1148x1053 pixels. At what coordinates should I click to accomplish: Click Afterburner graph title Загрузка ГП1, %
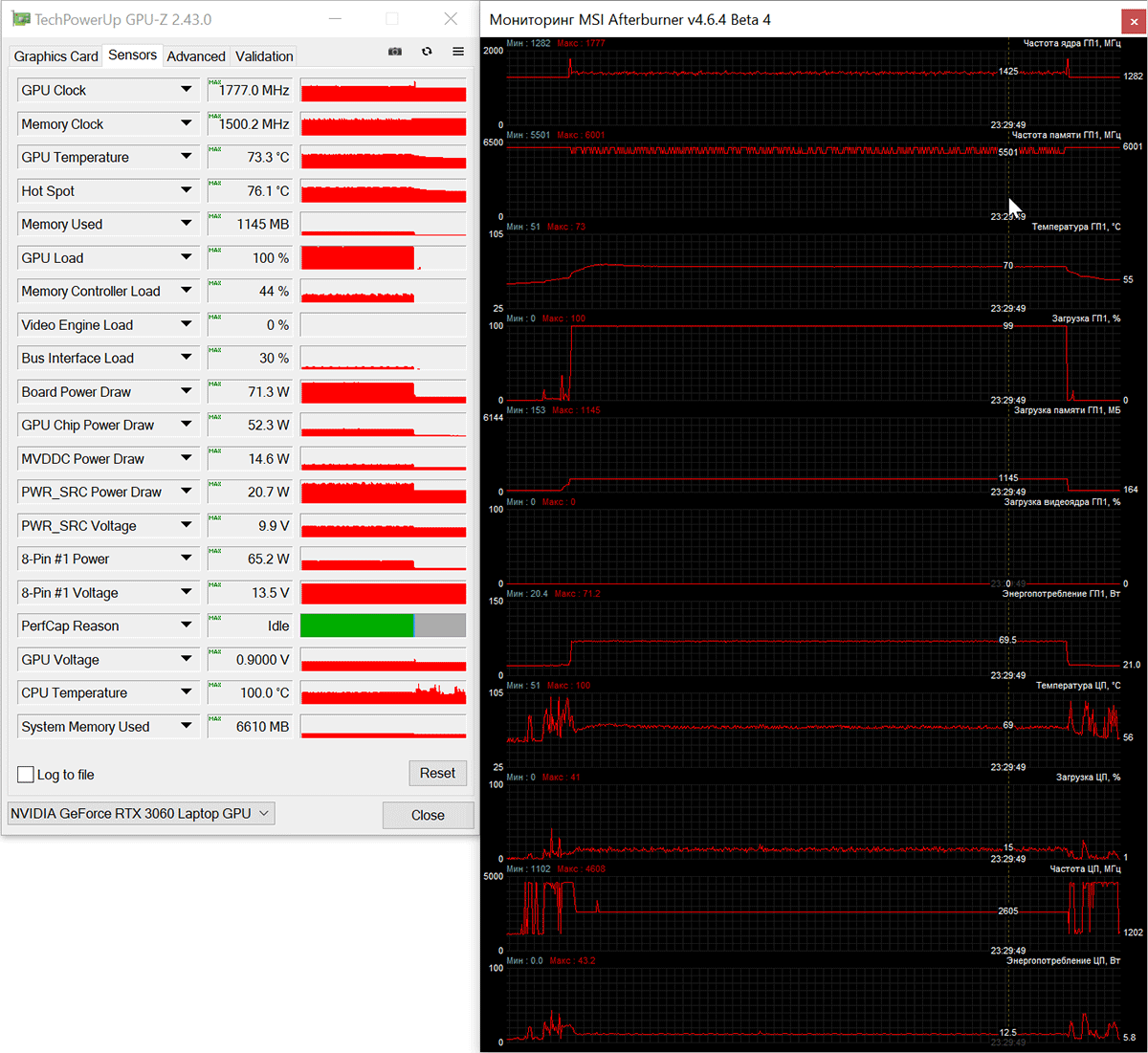click(x=1086, y=318)
